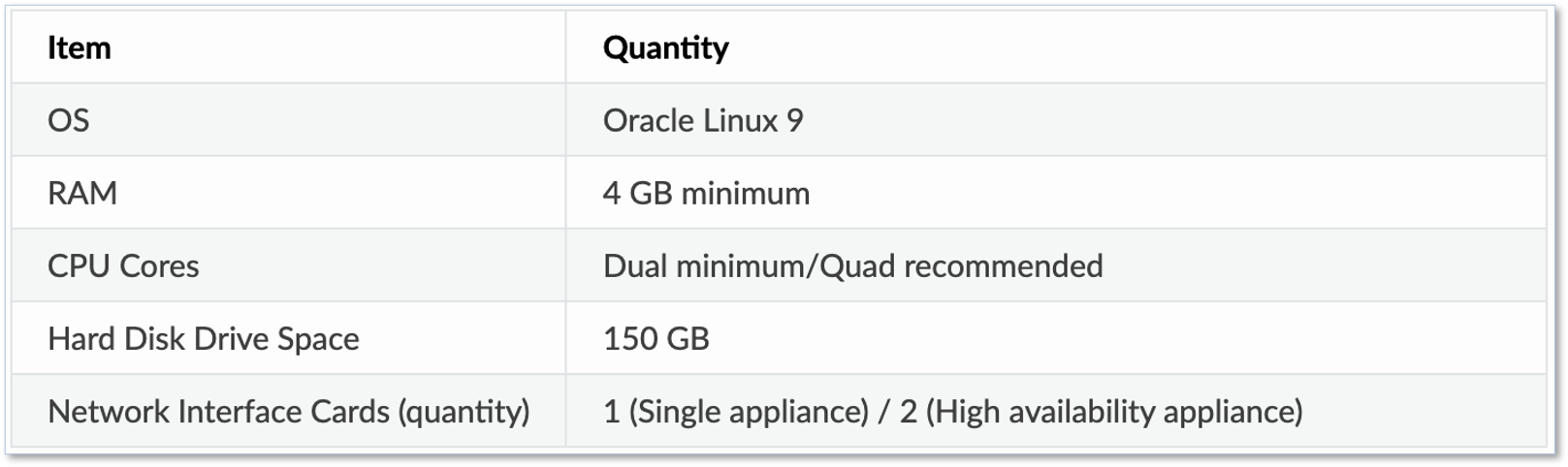This screenshot has width=1568, height=467.
Task: Select the OS row label
Action: pyautogui.click(x=68, y=120)
